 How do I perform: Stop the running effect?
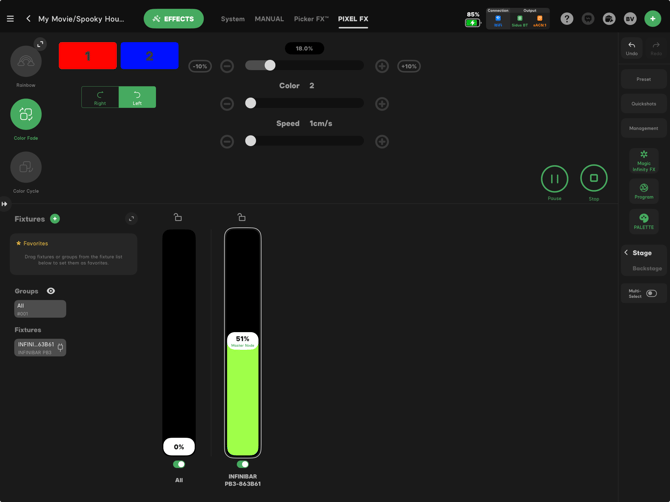[594, 178]
